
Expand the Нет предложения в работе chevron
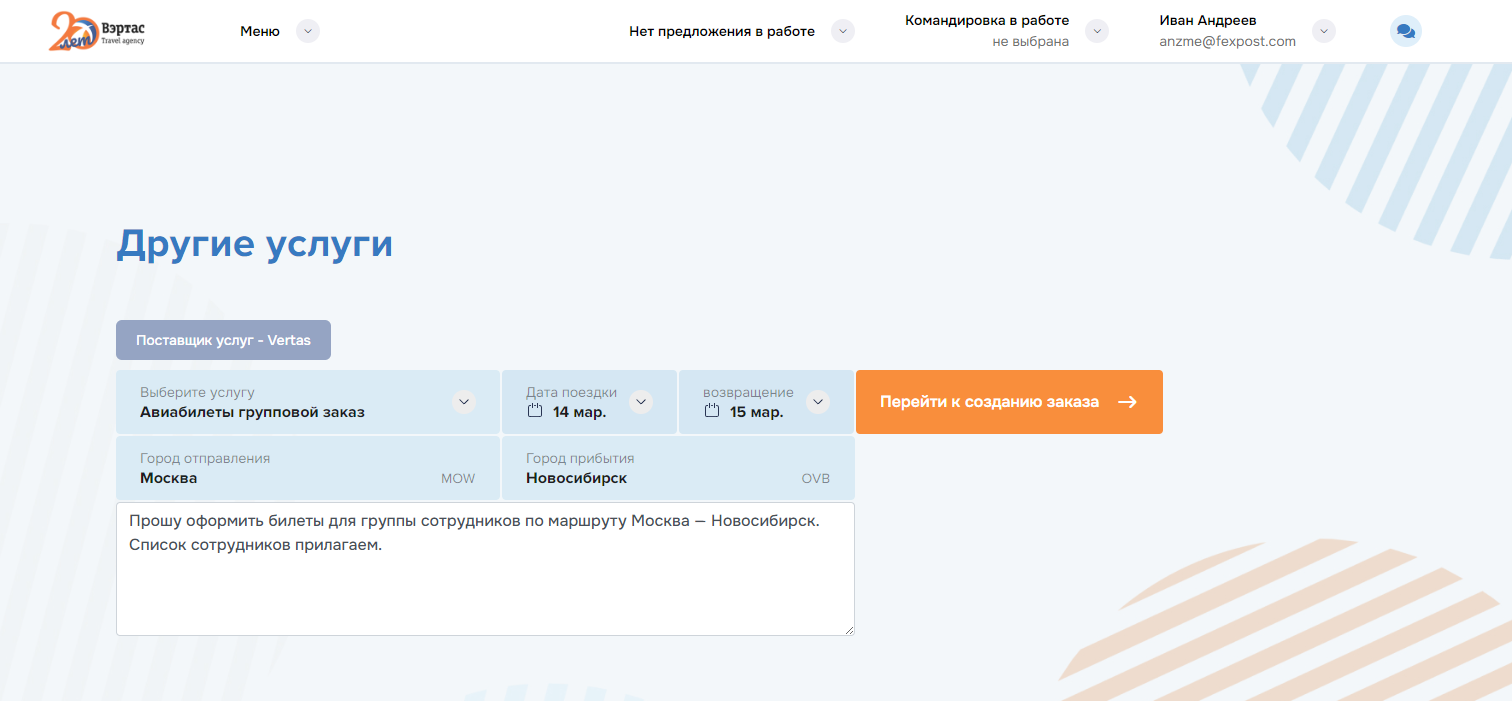tap(843, 31)
